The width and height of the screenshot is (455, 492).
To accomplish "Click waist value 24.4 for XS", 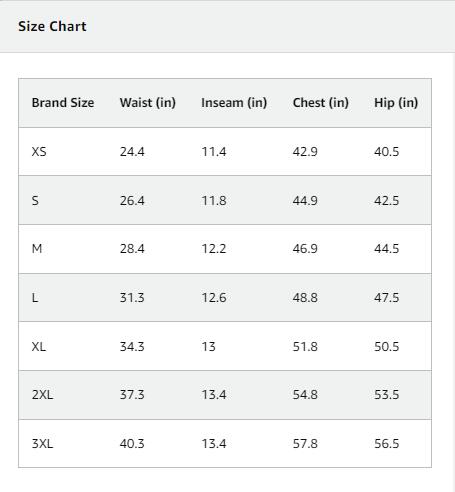I will pyautogui.click(x=132, y=152).
